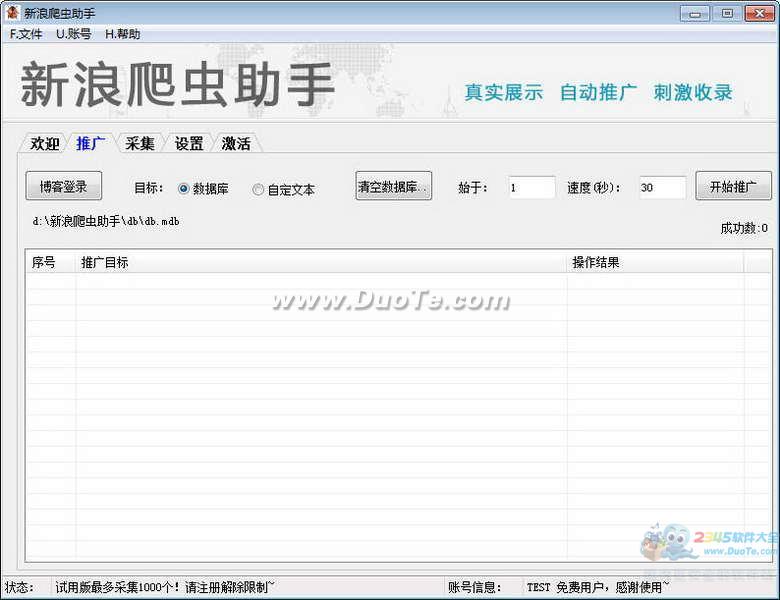Click the 状态: label in the status bar
This screenshot has width=780, height=600.
tap(19, 588)
